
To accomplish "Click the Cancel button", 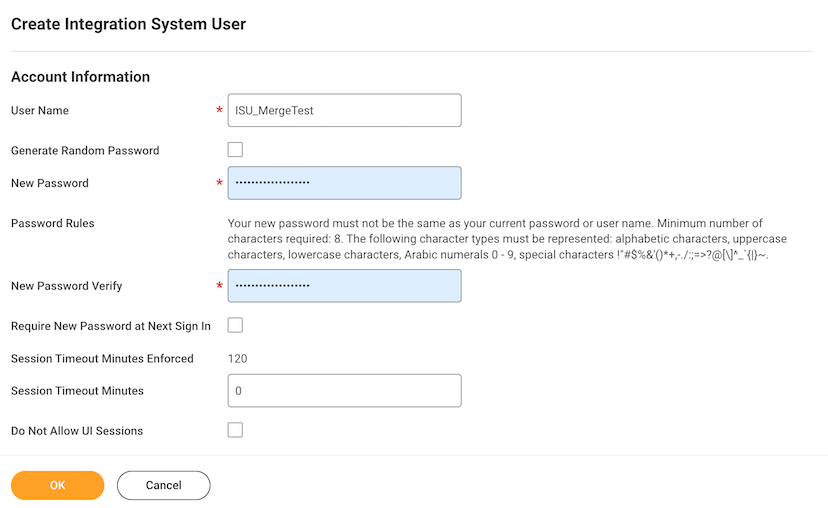I will click(163, 485).
